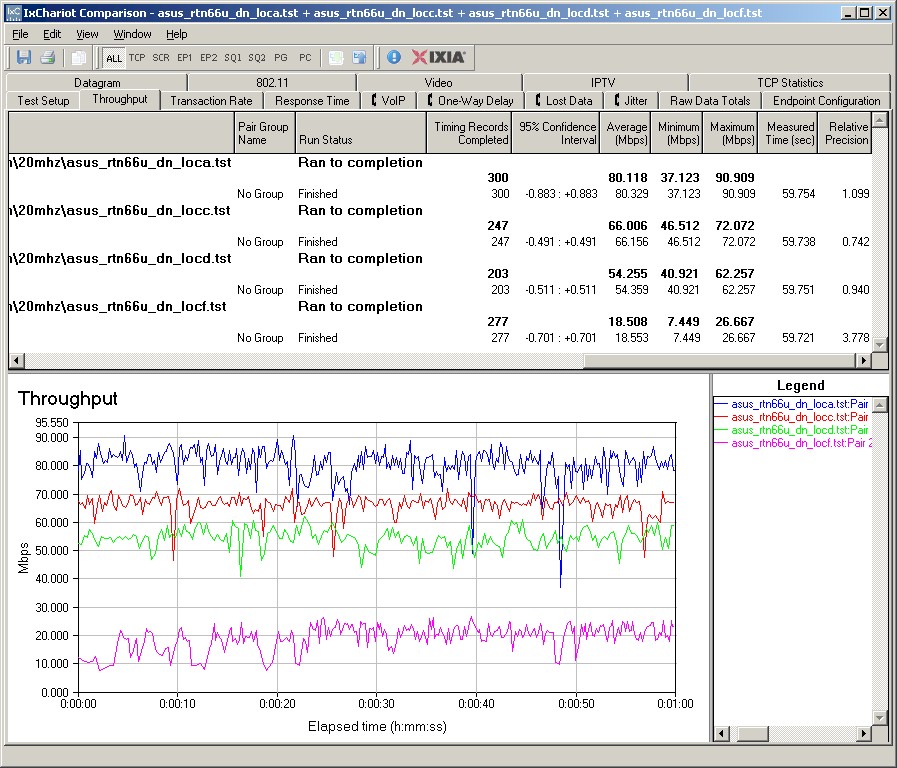Click the export chart icon with blue arrow
The height and width of the screenshot is (768, 897).
point(360,57)
